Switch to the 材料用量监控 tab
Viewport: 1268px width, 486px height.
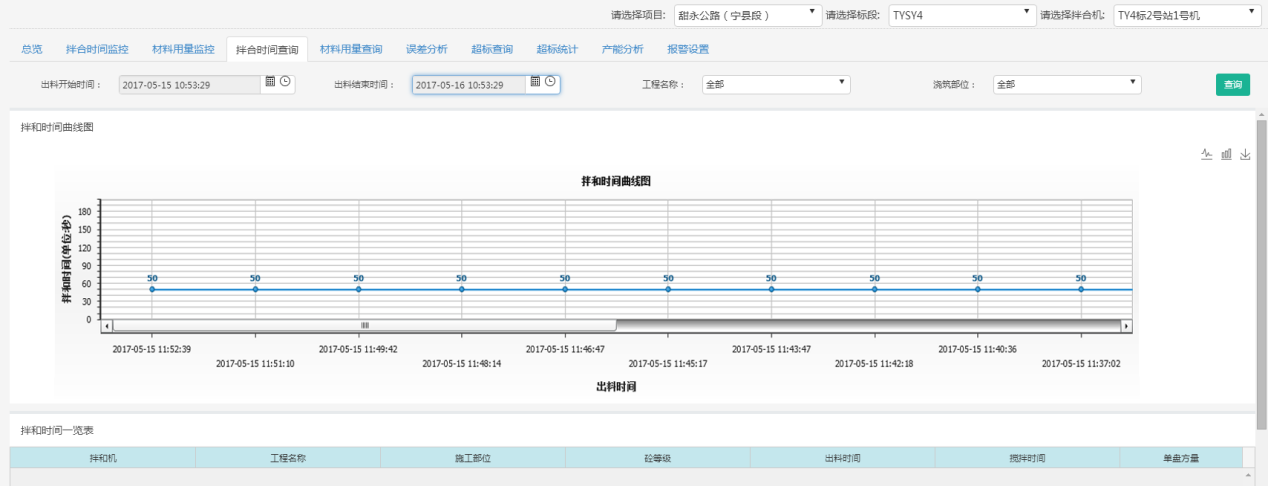183,49
